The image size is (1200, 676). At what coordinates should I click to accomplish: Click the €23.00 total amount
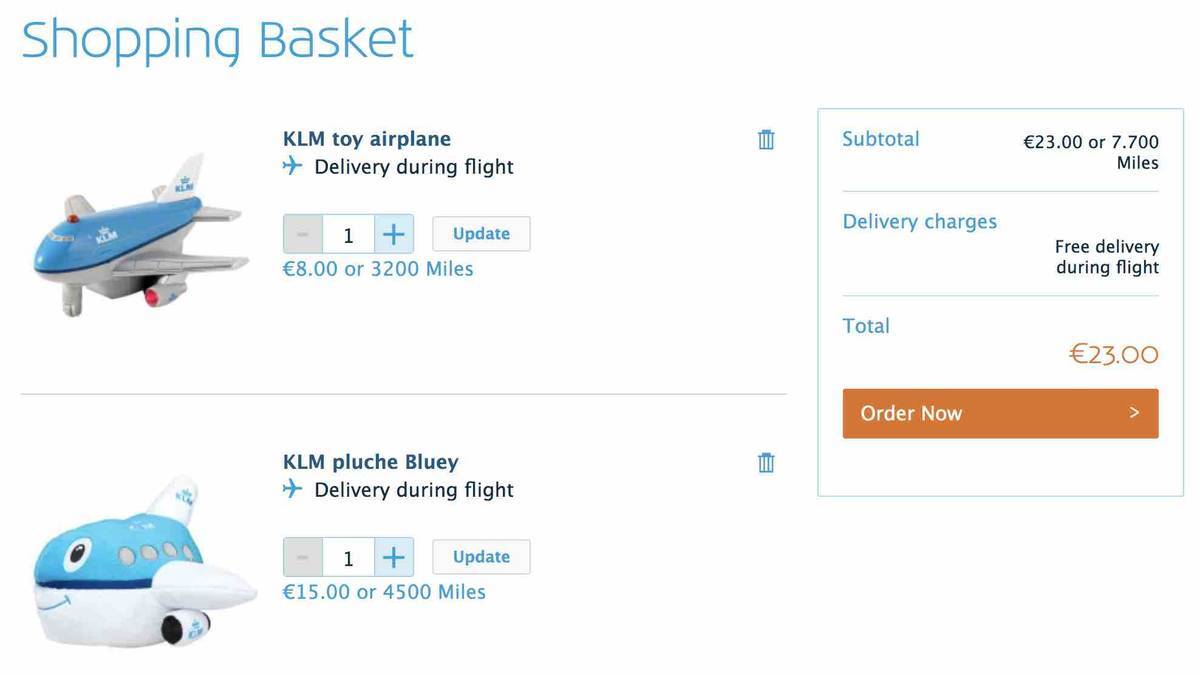point(1113,354)
